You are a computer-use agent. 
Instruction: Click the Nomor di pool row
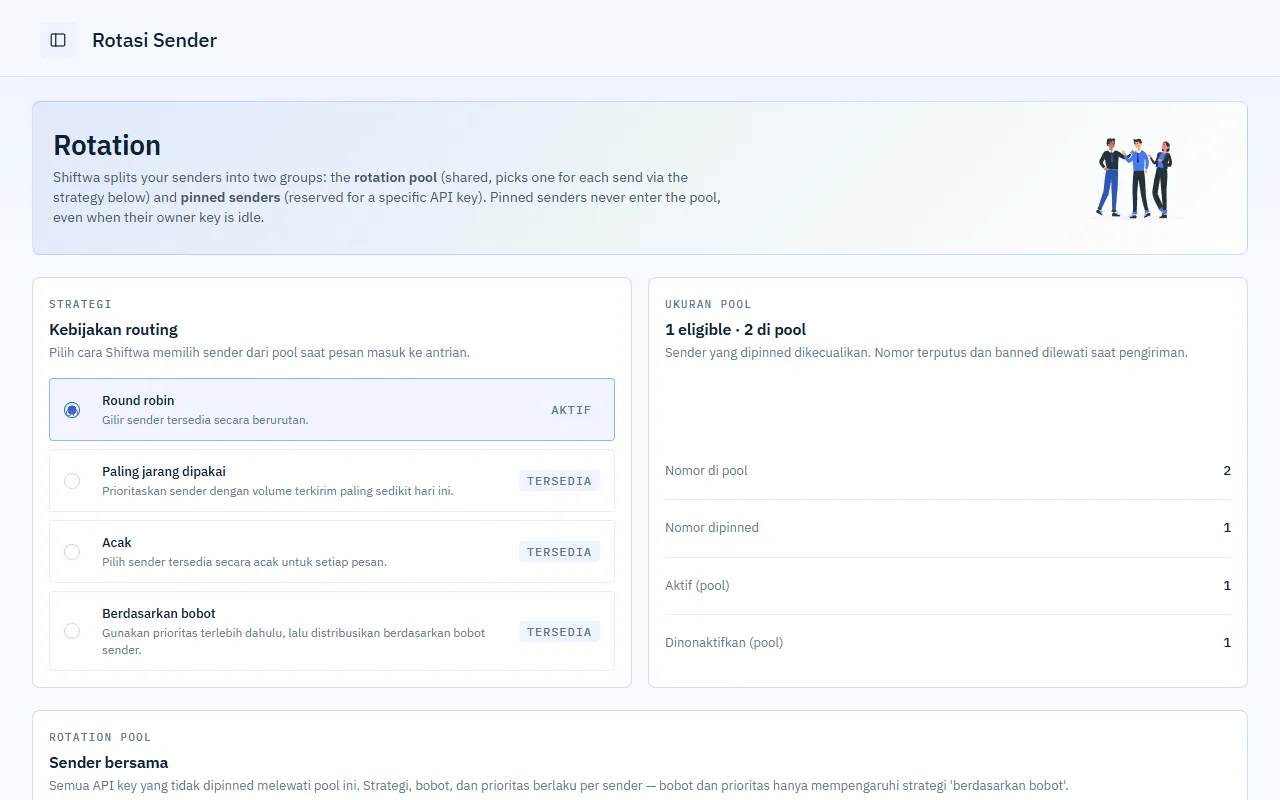point(948,471)
